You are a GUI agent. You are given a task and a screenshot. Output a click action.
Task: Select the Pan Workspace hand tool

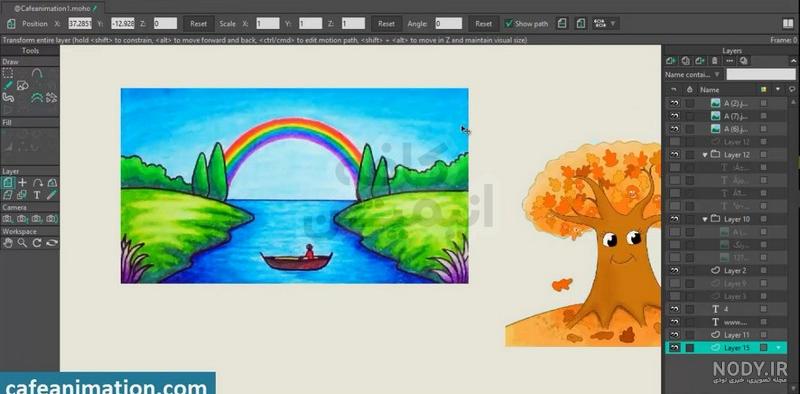point(8,243)
